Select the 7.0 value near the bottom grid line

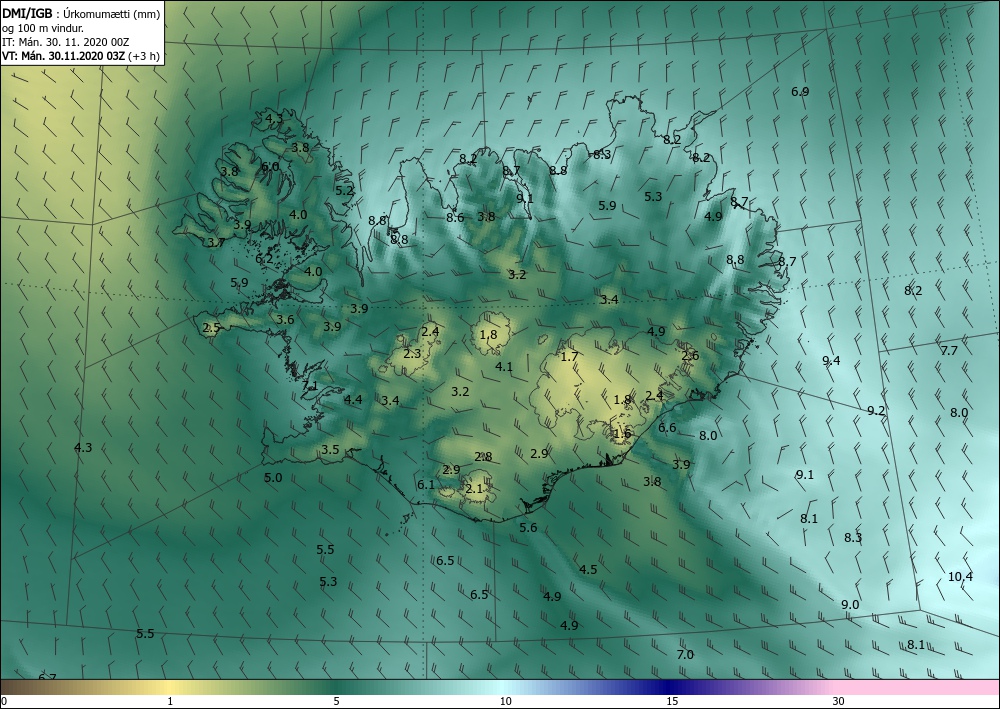click(685, 654)
